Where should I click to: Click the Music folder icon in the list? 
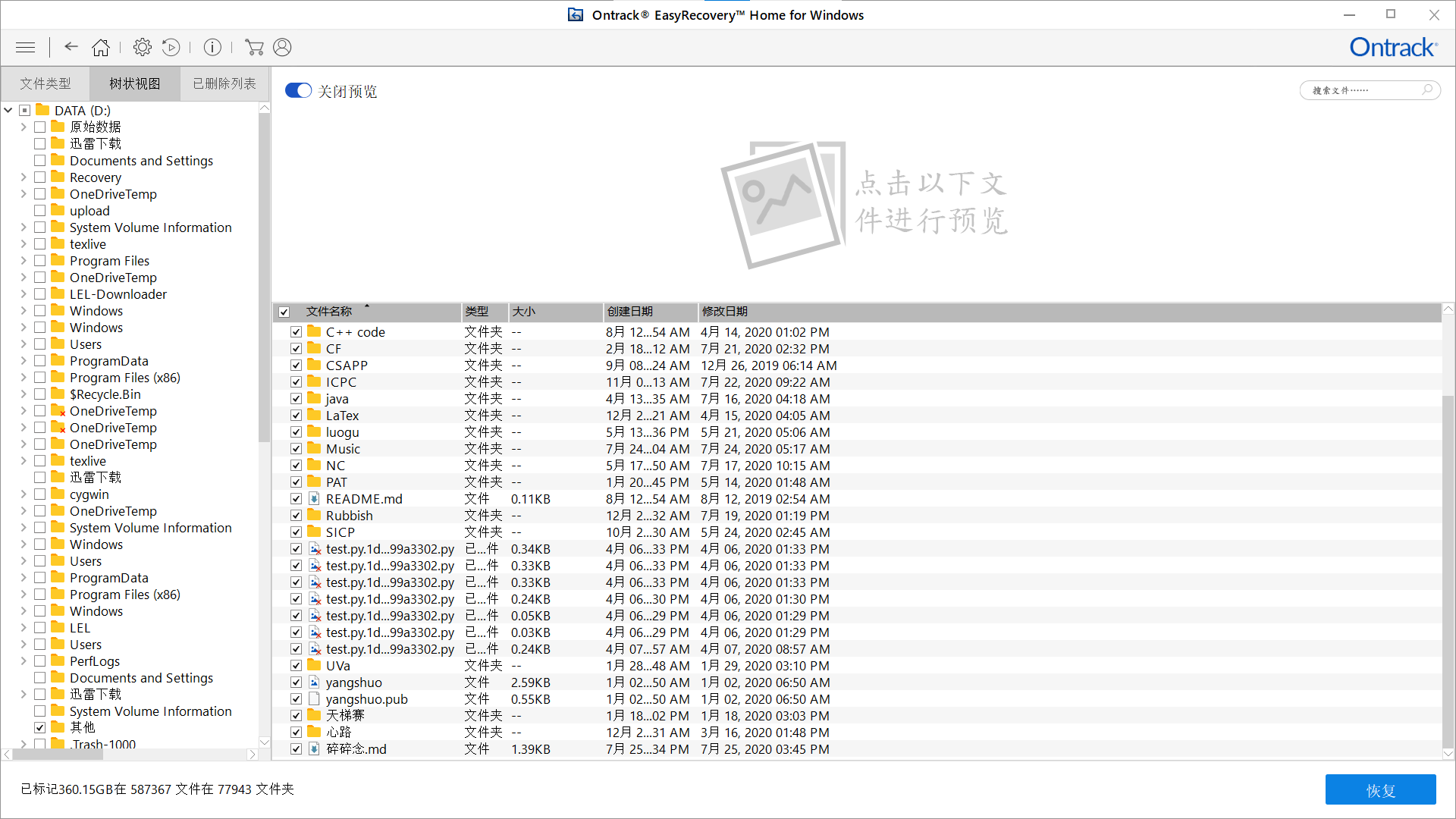[314, 449]
